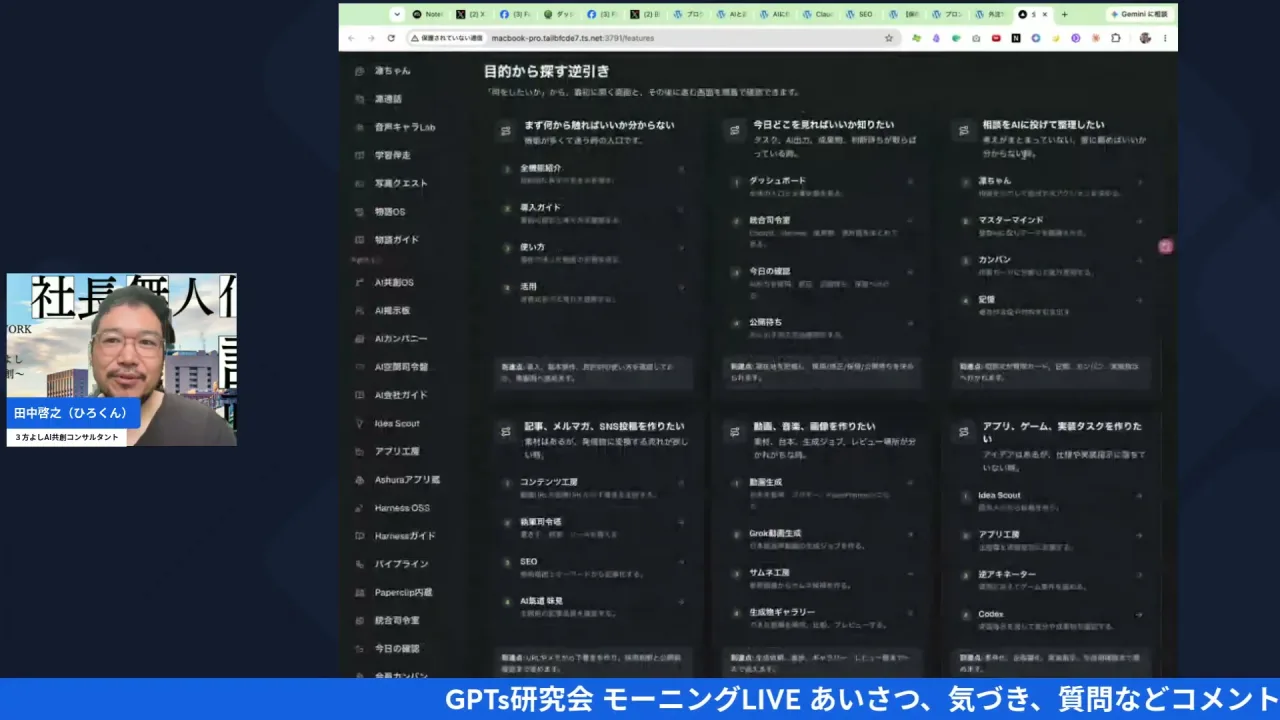Viewport: 1280px width, 720px height.
Task: Click the Paperclip内蔵 sidebar icon
Action: pos(360,592)
